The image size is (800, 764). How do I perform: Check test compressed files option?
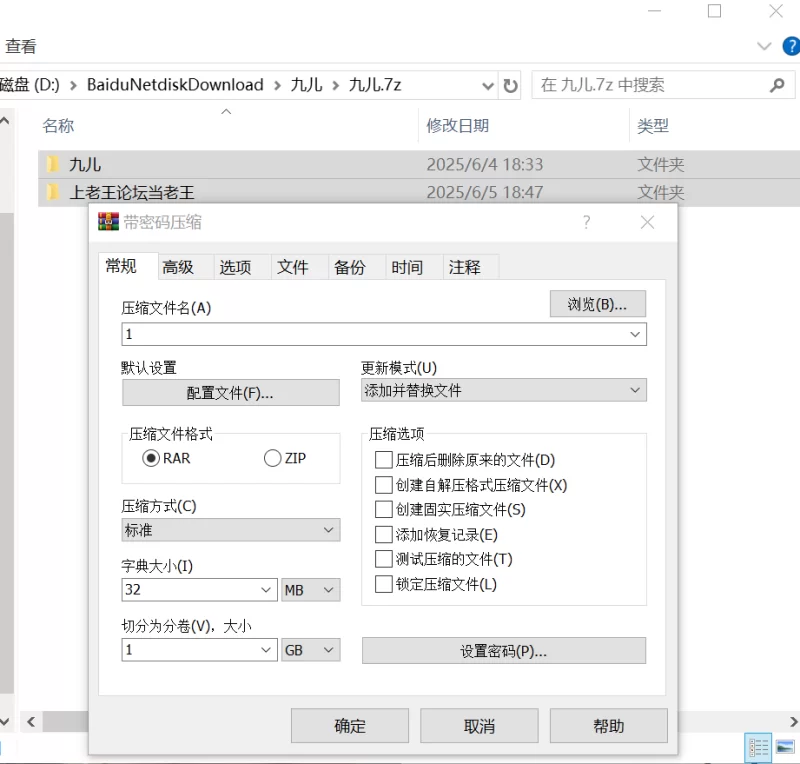383,559
